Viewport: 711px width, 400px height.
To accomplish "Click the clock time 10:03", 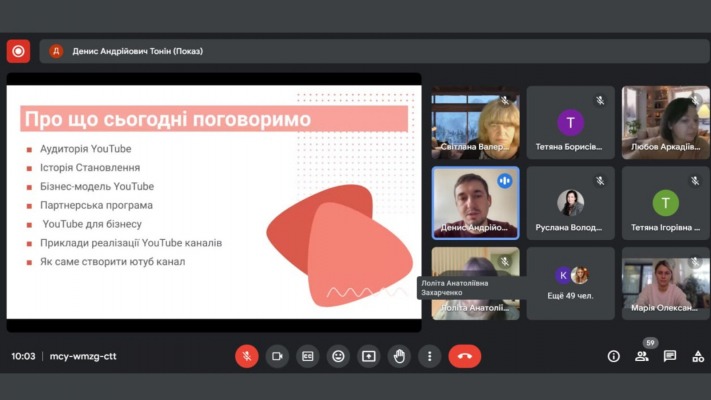I will click(x=23, y=356).
